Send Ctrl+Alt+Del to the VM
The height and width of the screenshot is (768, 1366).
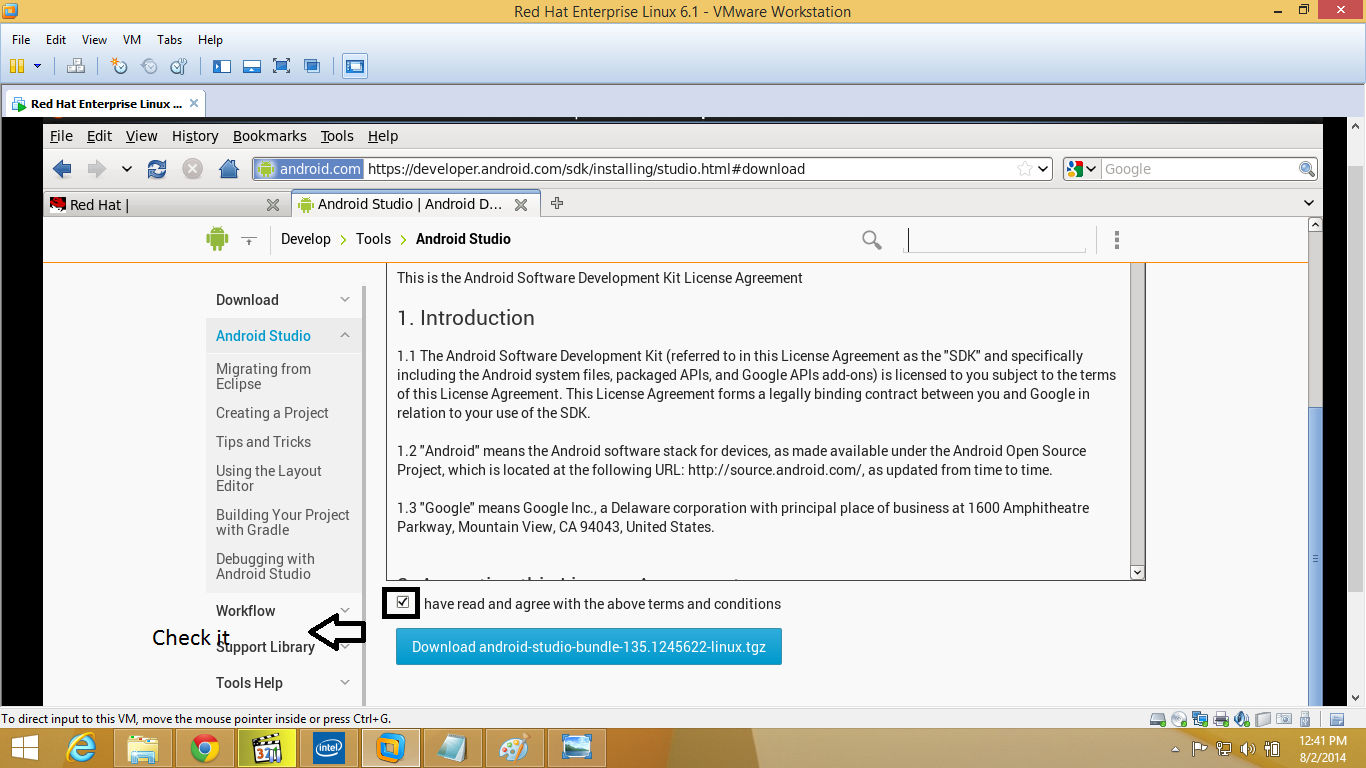(x=76, y=66)
